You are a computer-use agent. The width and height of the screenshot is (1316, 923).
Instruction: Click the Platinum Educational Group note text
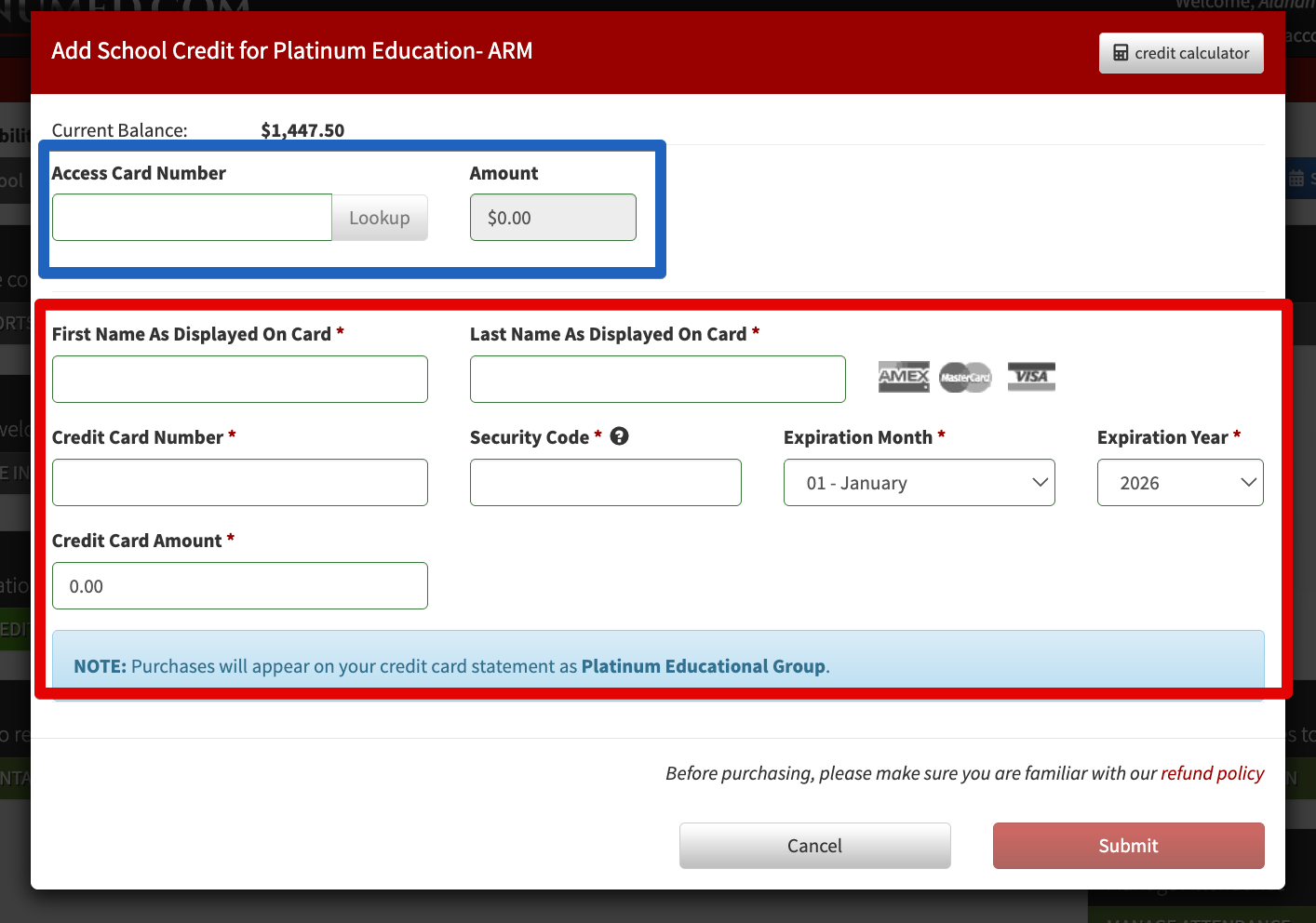point(704,666)
